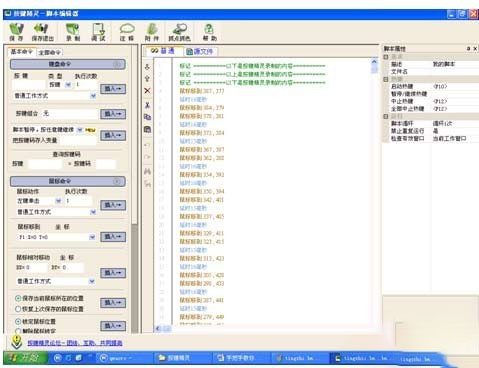Screen dimensions: 479x368
Task: Open 帮助 help from the toolbar
Action: (210, 32)
